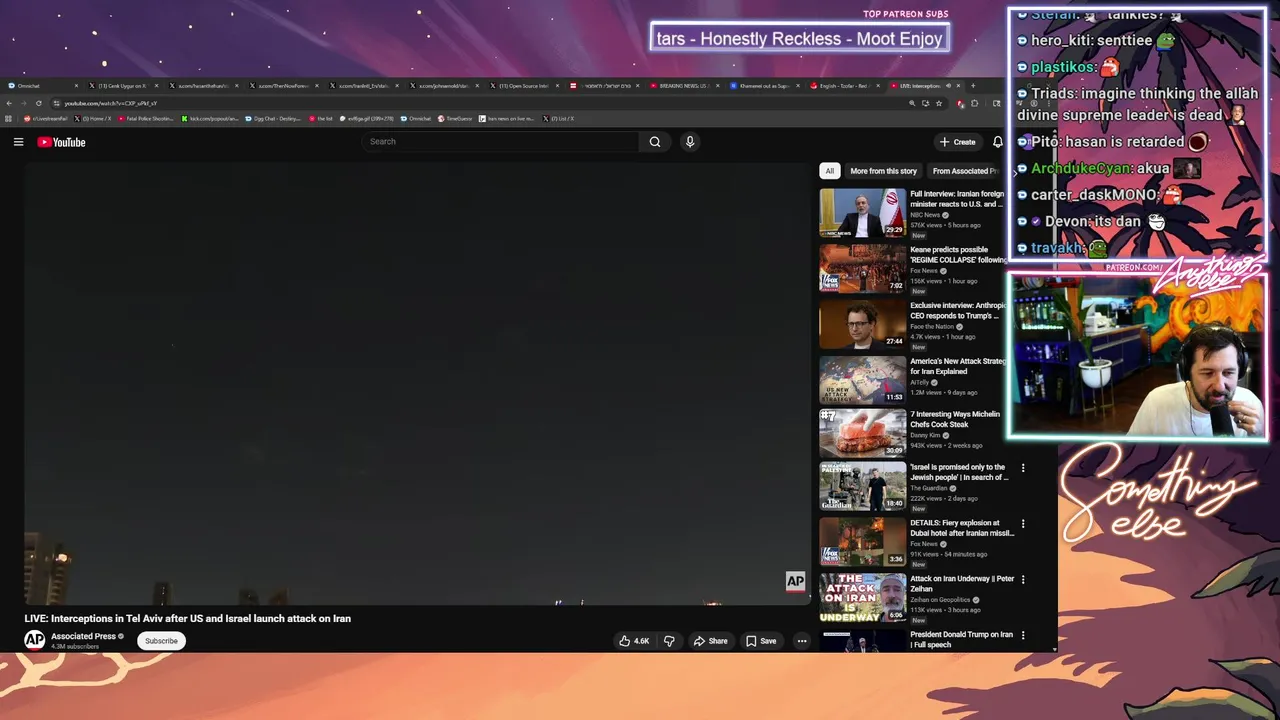
Task: Dislike the video with thumbs down
Action: 669,641
